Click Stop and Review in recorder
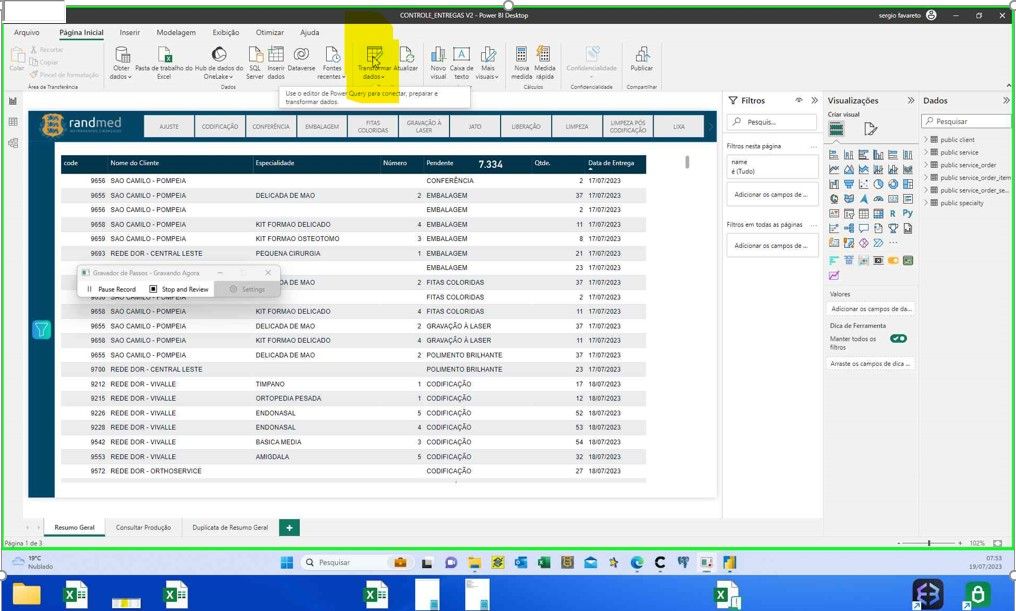The image size is (1016, 611). (x=179, y=289)
